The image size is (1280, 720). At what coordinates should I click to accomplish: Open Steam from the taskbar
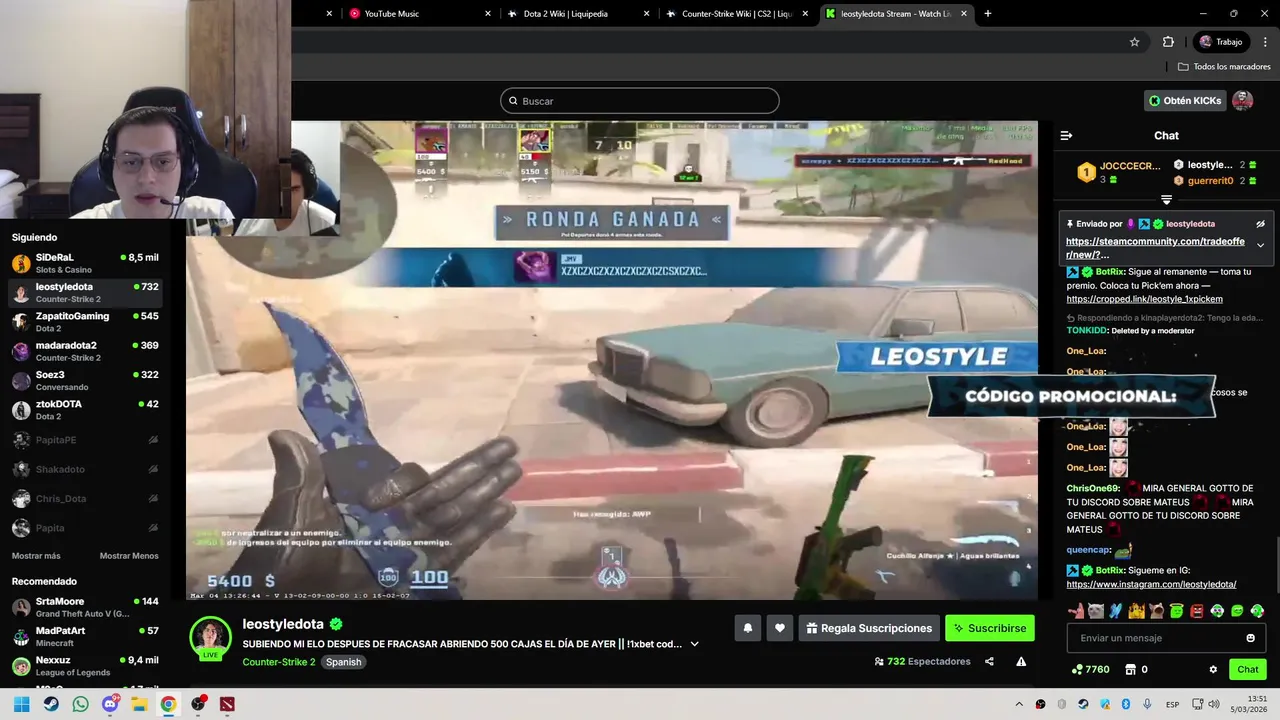coord(51,704)
